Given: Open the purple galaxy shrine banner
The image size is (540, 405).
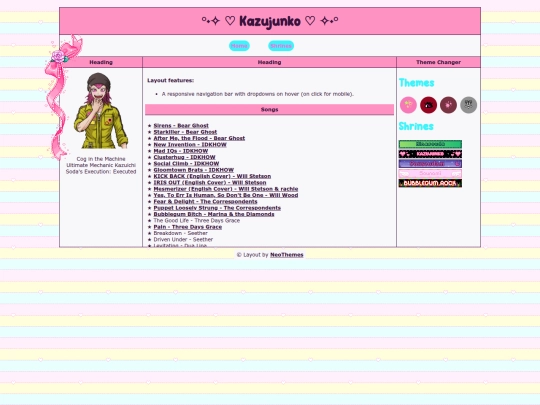Looking at the screenshot, I should coord(430,164).
